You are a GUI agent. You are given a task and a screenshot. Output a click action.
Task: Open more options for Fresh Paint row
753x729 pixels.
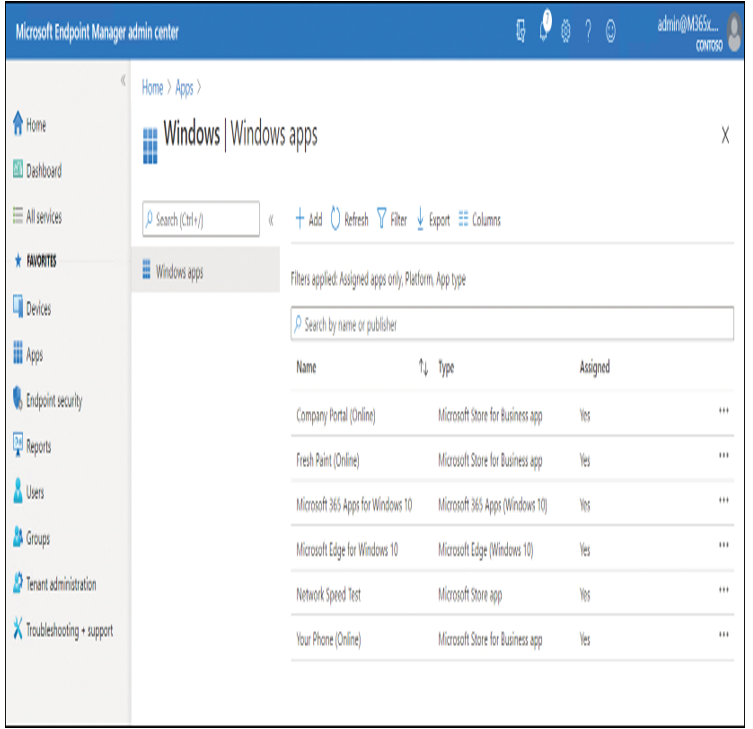click(x=723, y=455)
